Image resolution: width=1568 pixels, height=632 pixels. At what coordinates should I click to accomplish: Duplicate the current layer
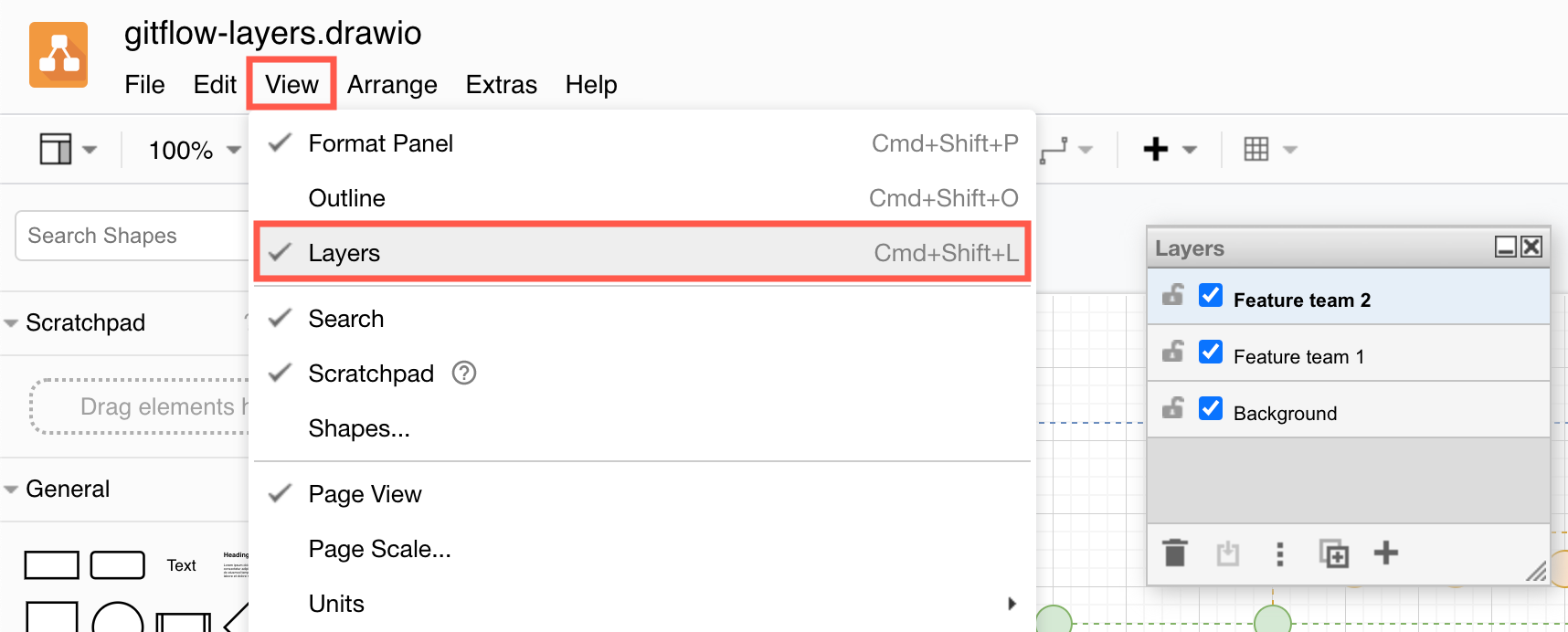1334,553
